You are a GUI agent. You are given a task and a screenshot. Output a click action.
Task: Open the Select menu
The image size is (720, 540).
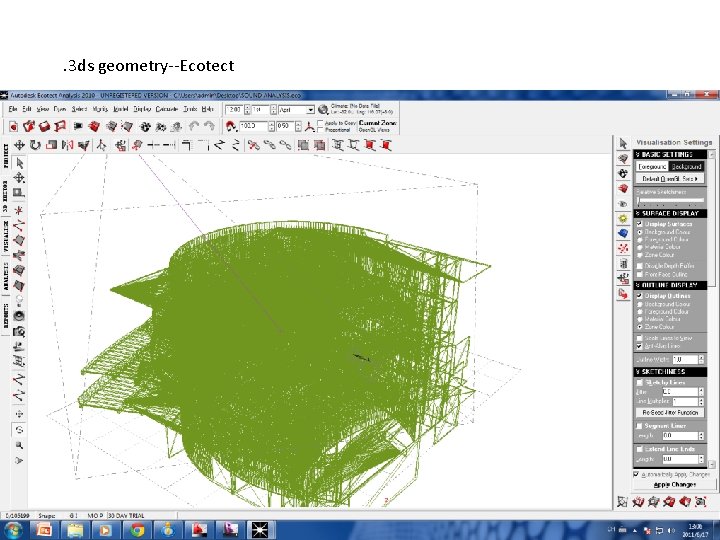click(x=79, y=109)
